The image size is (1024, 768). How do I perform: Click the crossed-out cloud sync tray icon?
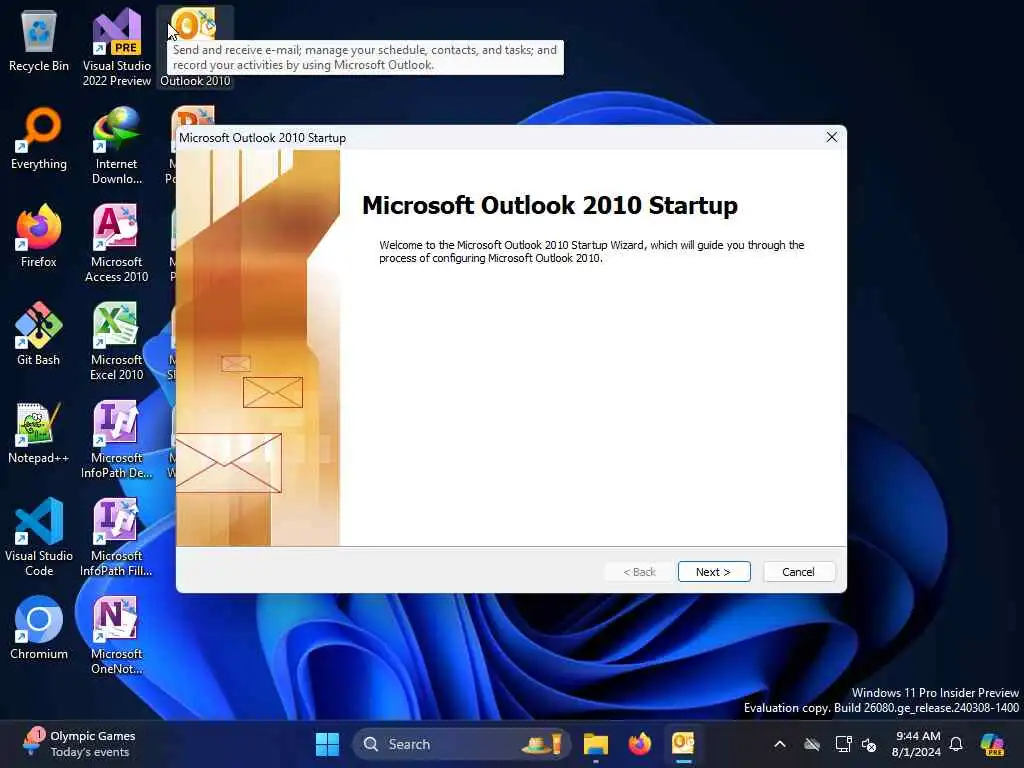click(812, 744)
